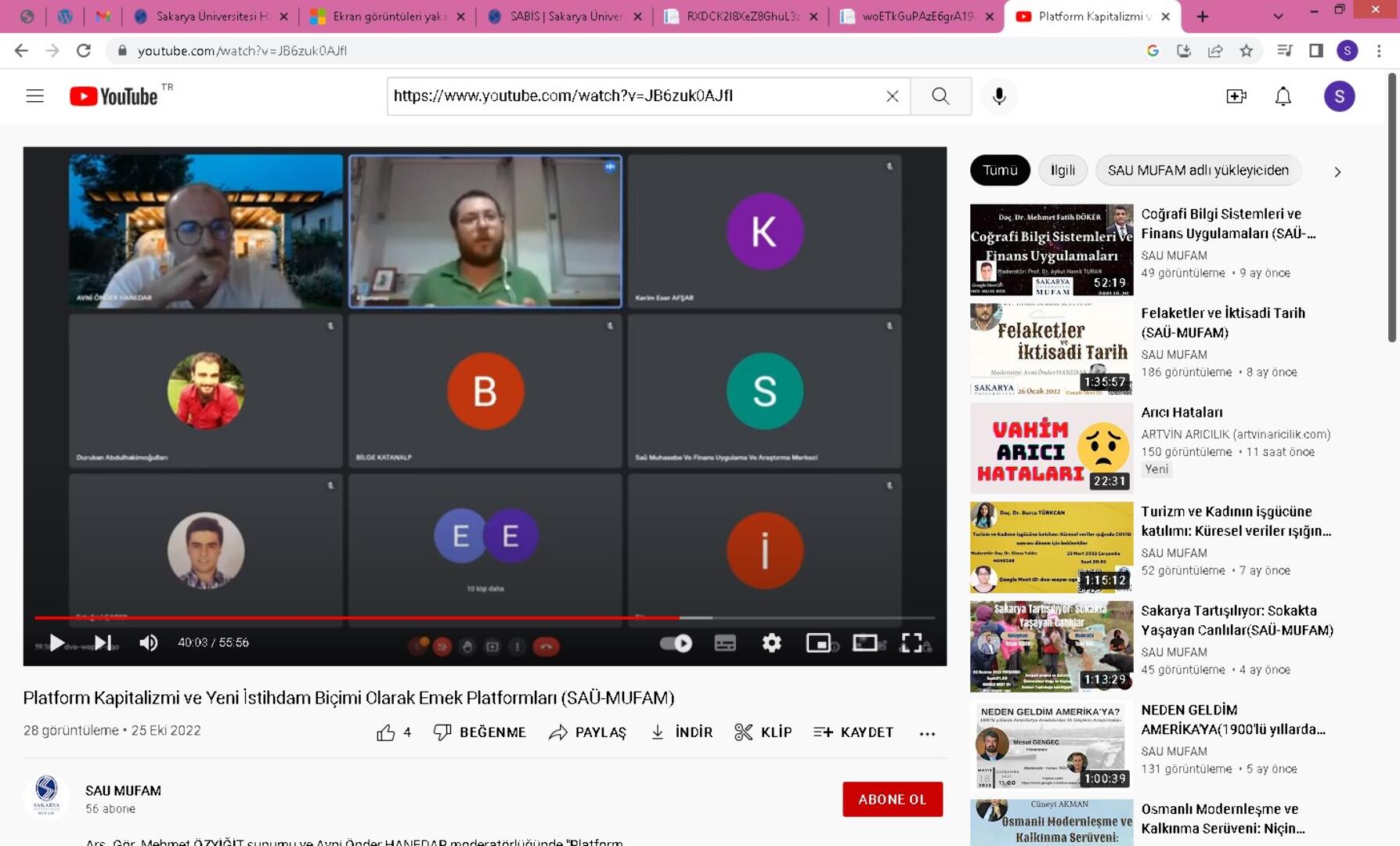
Task: Open the Google icon in address bar
Action: [x=1153, y=51]
